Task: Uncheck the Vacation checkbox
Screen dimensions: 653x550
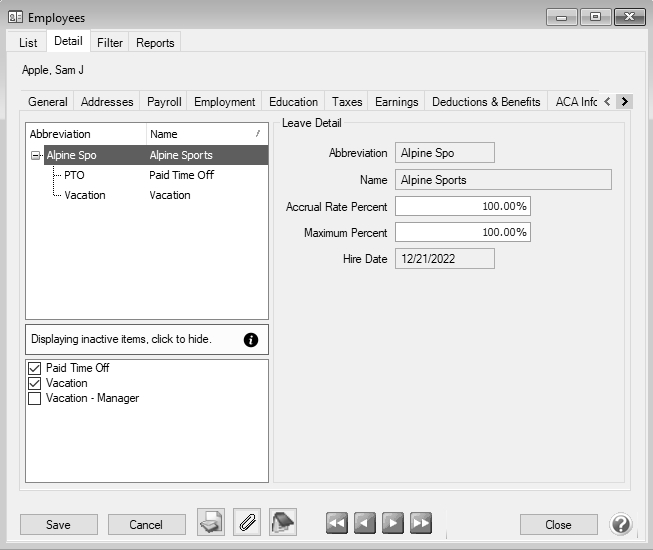Action: [35, 383]
